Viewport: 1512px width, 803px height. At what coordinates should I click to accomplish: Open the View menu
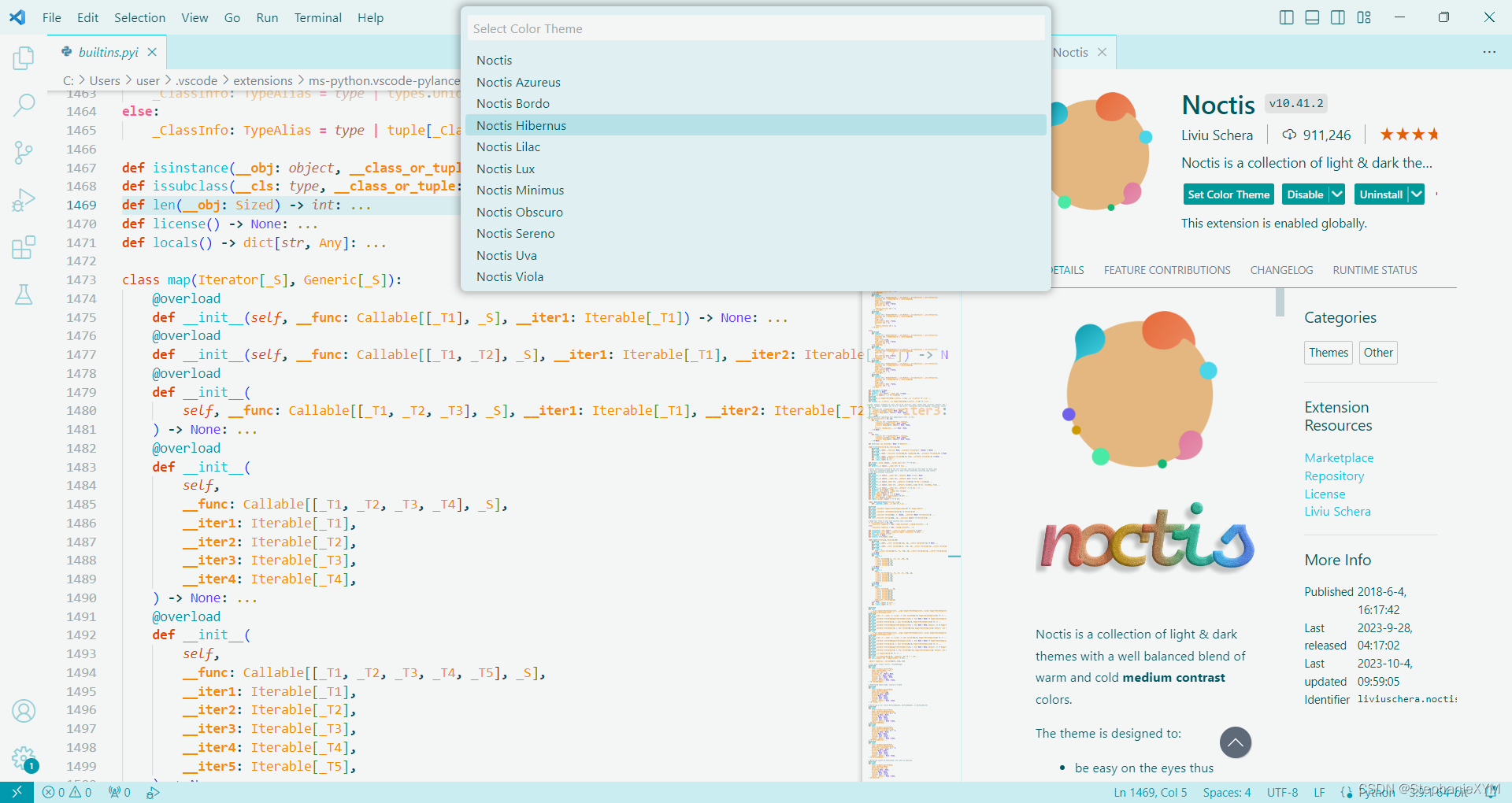pyautogui.click(x=195, y=17)
